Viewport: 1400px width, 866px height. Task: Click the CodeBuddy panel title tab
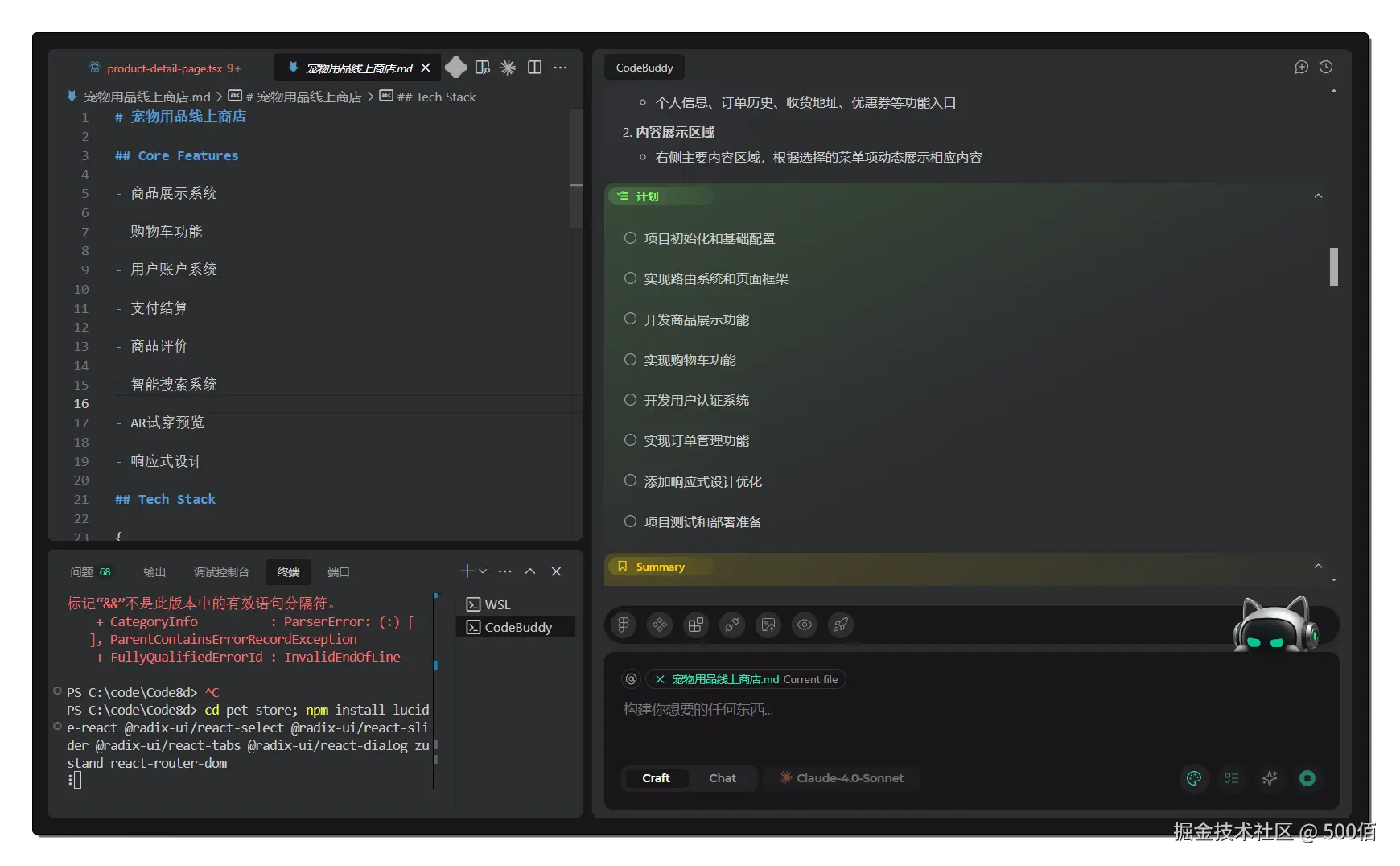tap(644, 68)
